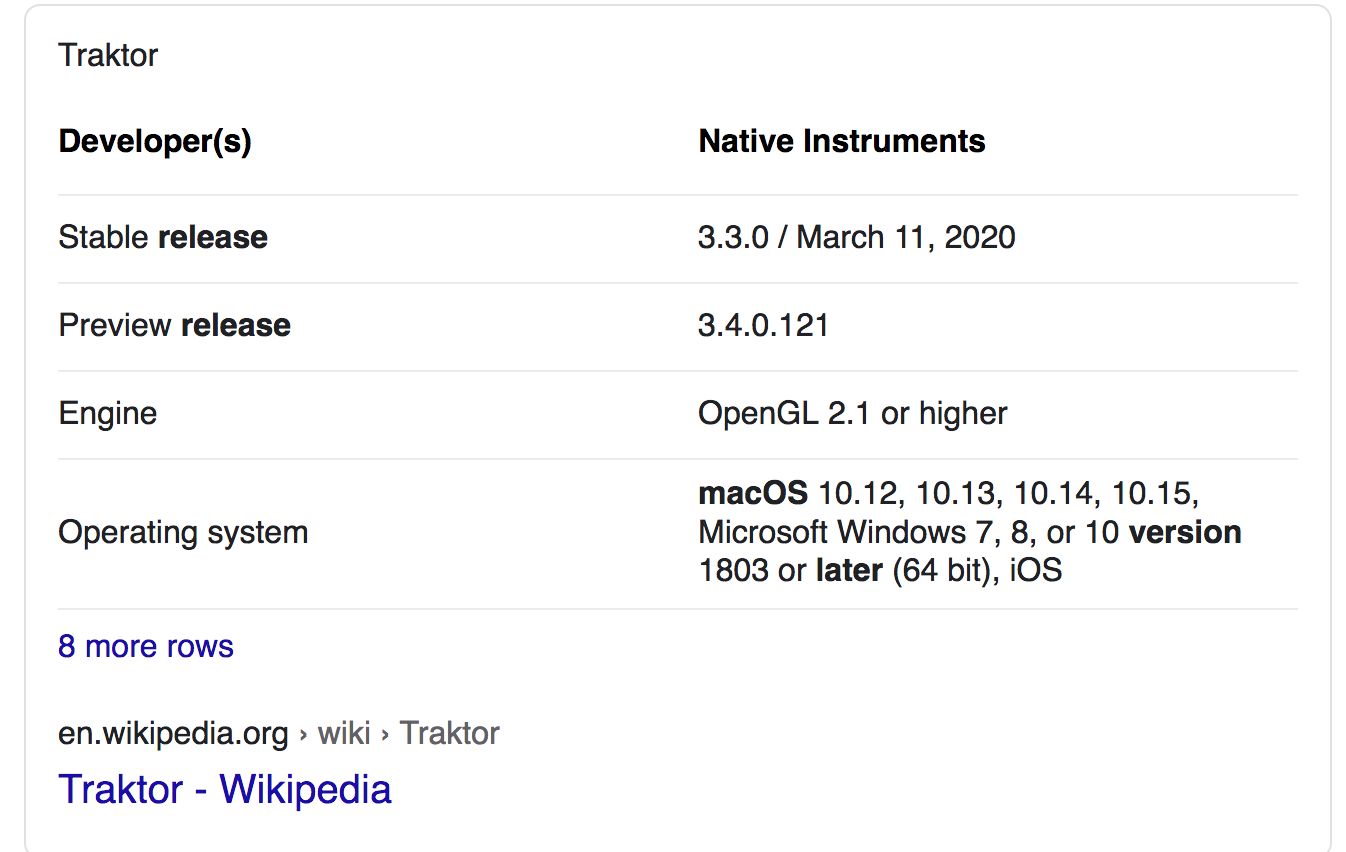Select the "3.4.0.121" preview version value
The image size is (1346, 852).
[x=764, y=325]
